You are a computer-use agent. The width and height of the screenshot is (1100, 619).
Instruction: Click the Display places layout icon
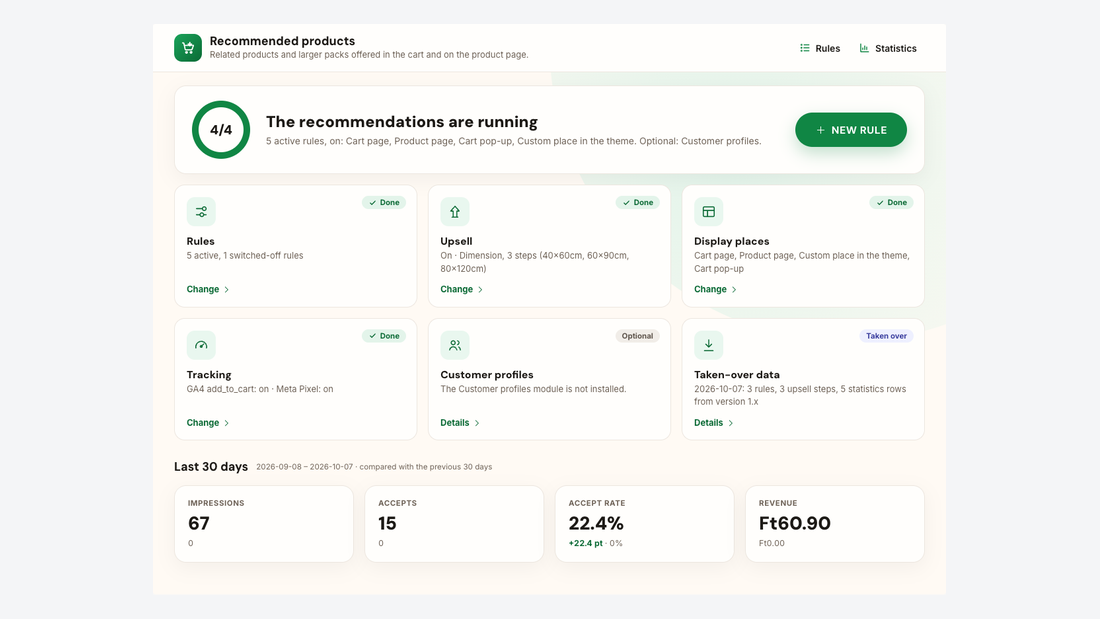pyautogui.click(x=709, y=211)
